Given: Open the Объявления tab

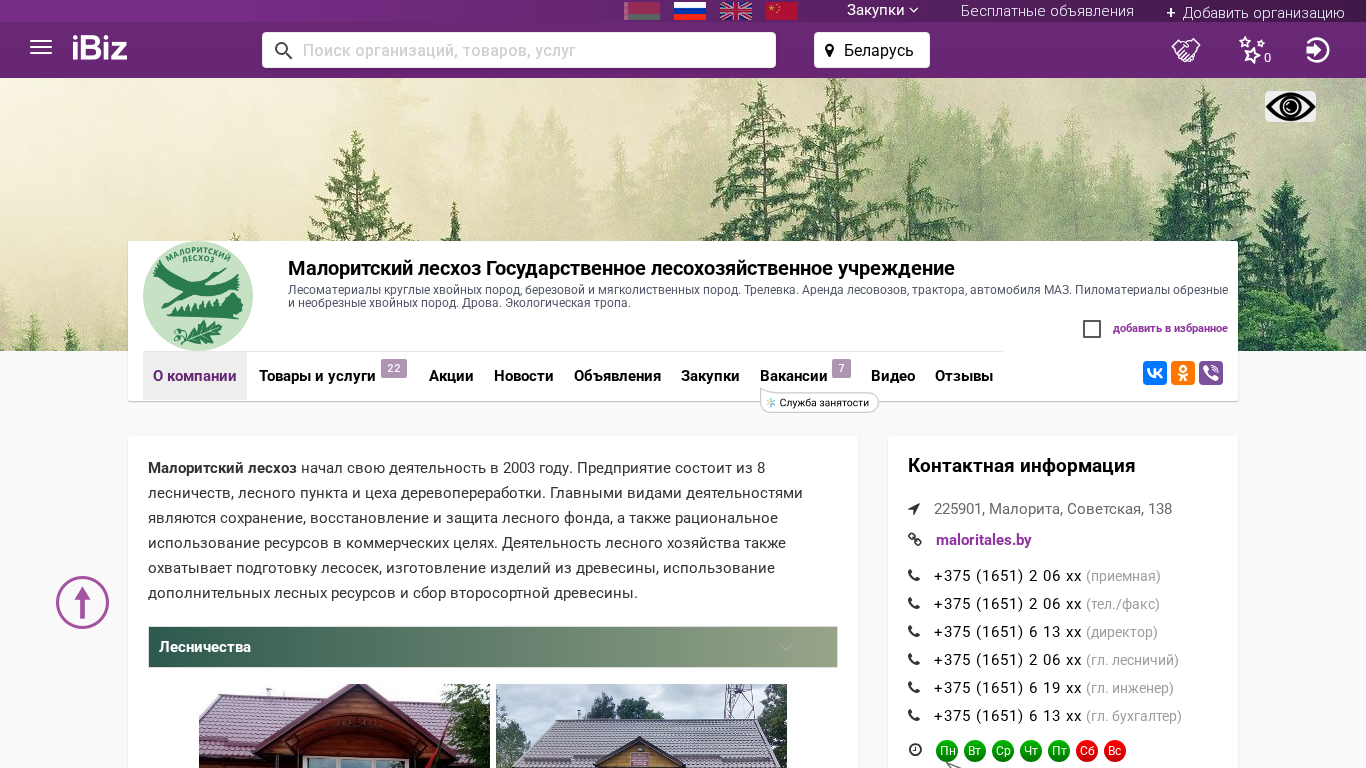Looking at the screenshot, I should click(x=617, y=376).
